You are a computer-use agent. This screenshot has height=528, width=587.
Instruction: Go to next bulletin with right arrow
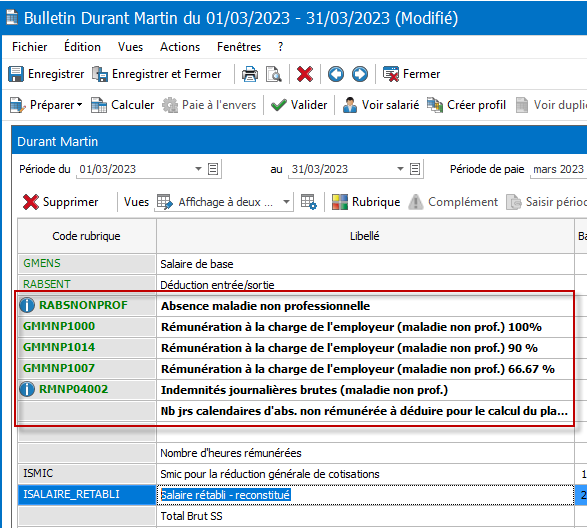(360, 74)
